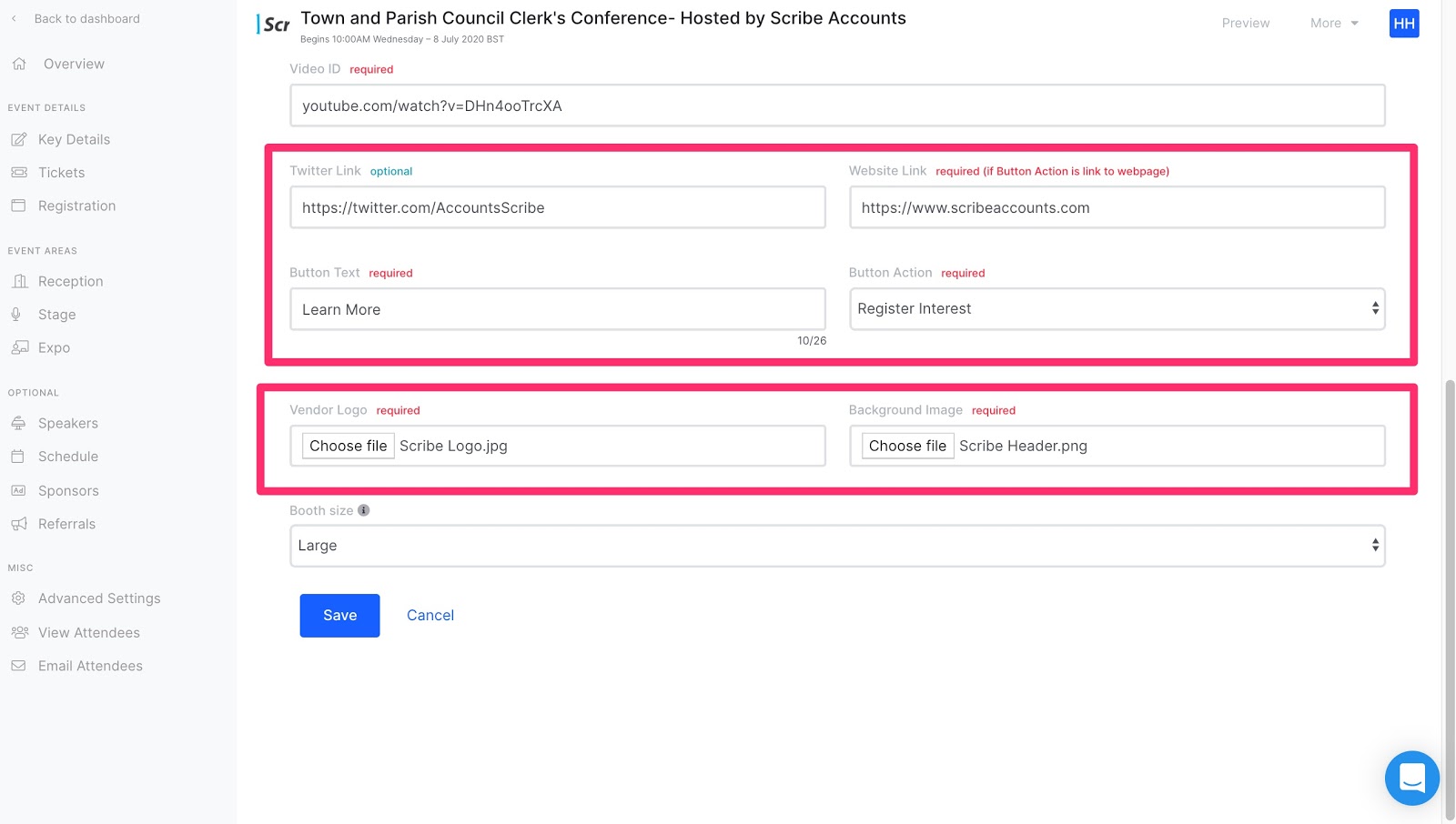The image size is (1456, 824).
Task: Click the Sponsors ad icon
Action: coord(18,490)
